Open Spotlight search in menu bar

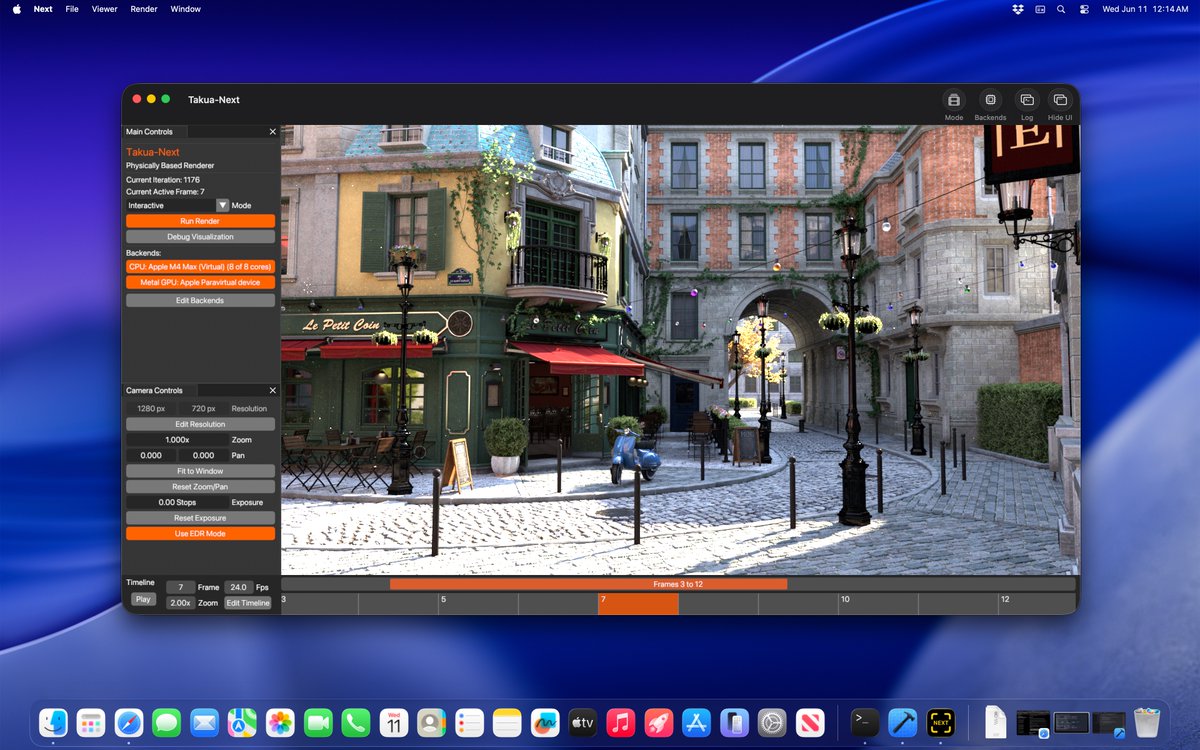[1061, 9]
